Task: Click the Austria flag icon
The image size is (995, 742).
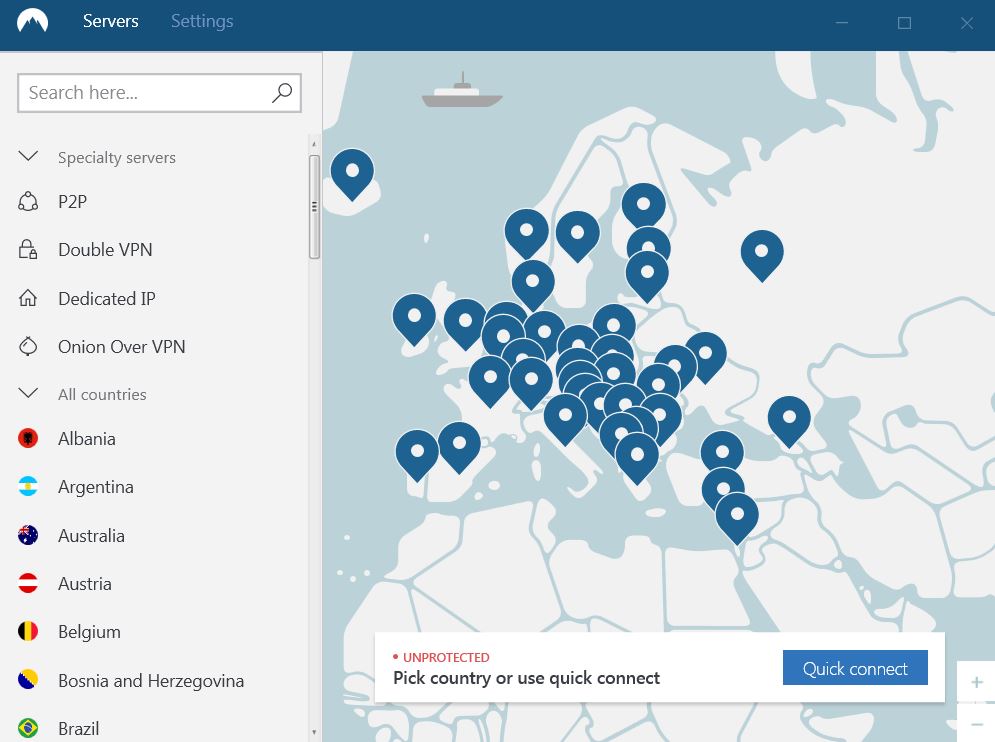Action: [x=28, y=583]
